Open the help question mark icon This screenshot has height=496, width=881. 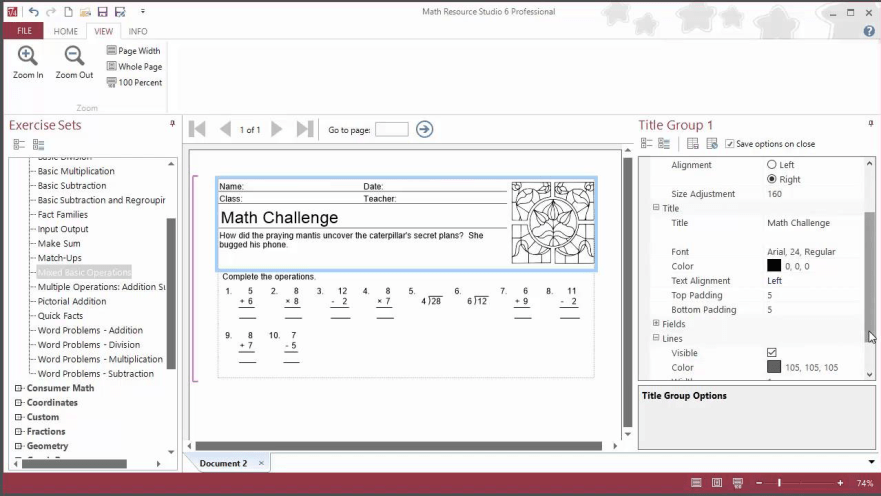(869, 31)
